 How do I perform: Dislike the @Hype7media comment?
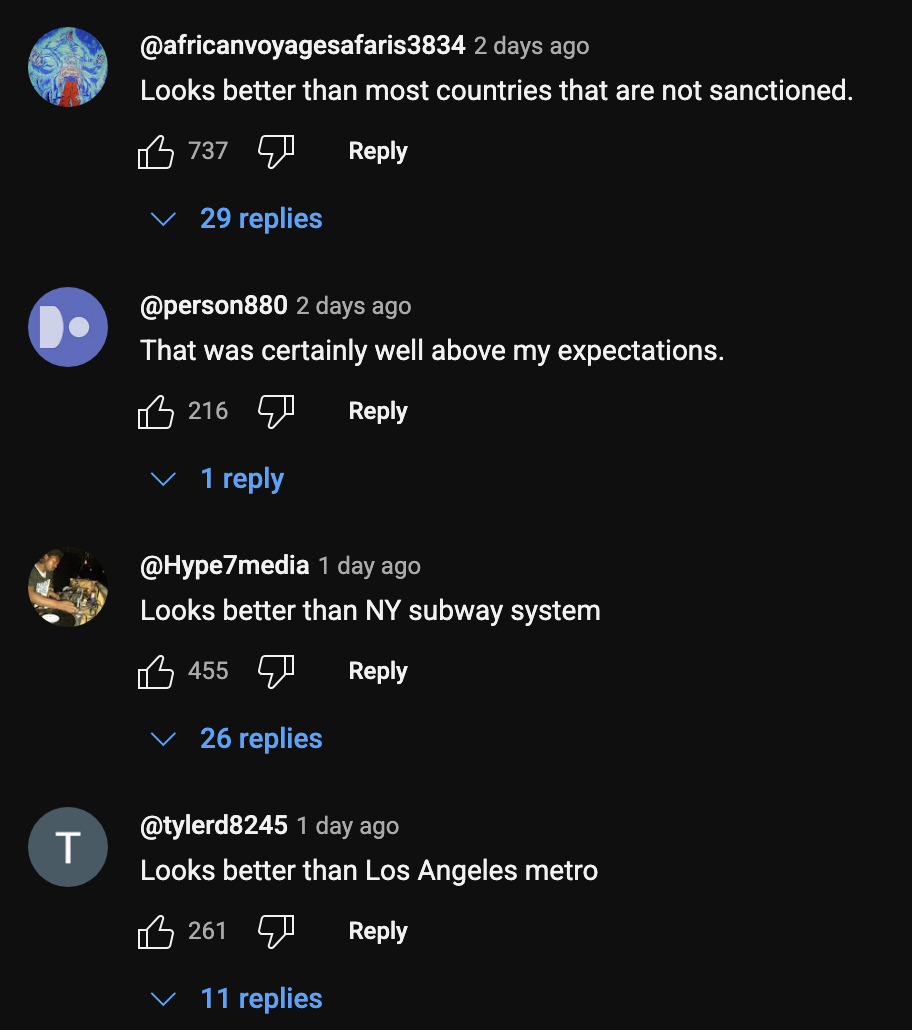coord(276,672)
